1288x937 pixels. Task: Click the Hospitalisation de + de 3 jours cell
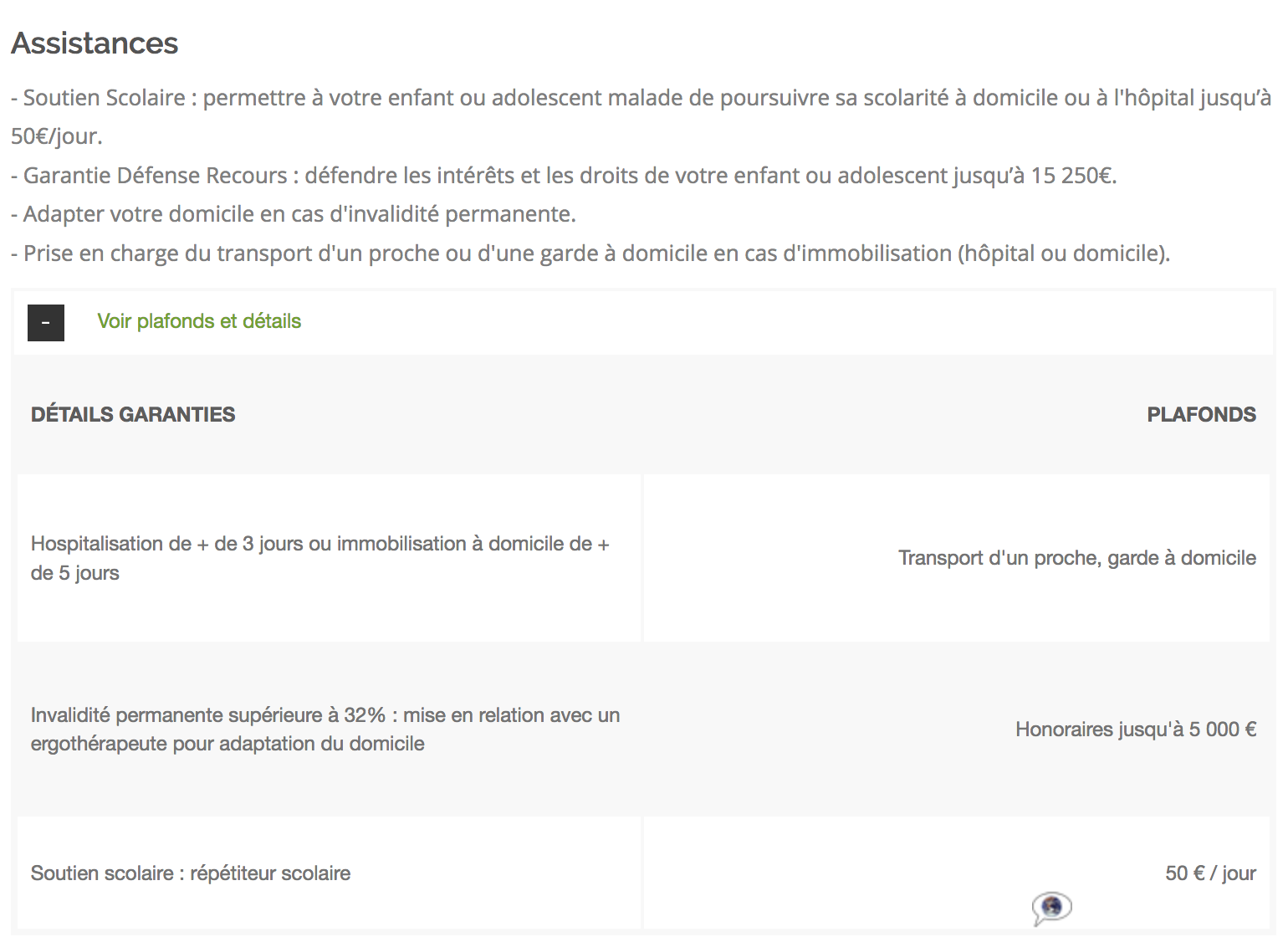click(x=320, y=558)
